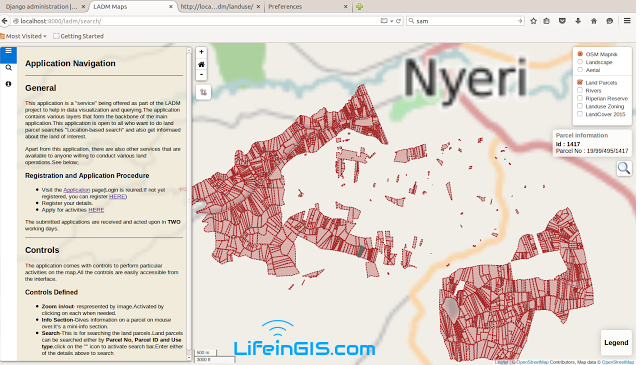Open the Application page link
640x365 pixels.
(76, 190)
